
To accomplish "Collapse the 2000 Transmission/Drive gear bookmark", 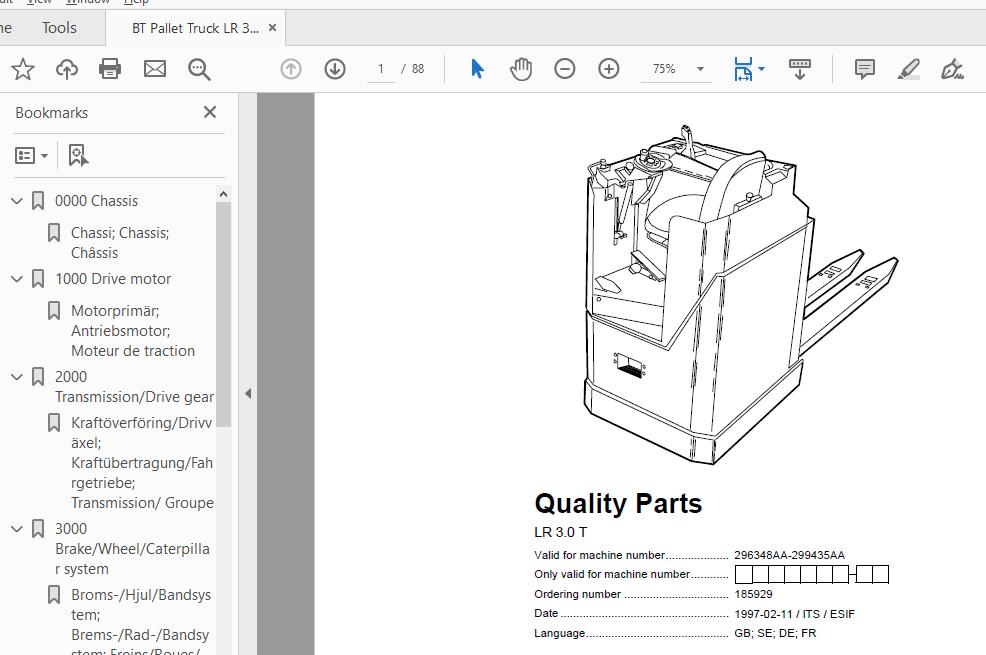I will point(17,377).
